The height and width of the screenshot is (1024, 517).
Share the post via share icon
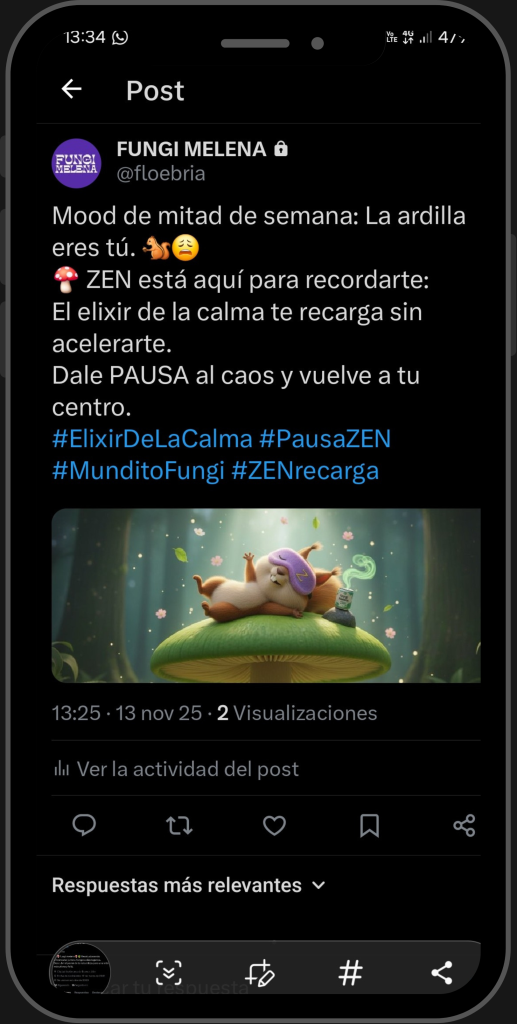(x=464, y=825)
